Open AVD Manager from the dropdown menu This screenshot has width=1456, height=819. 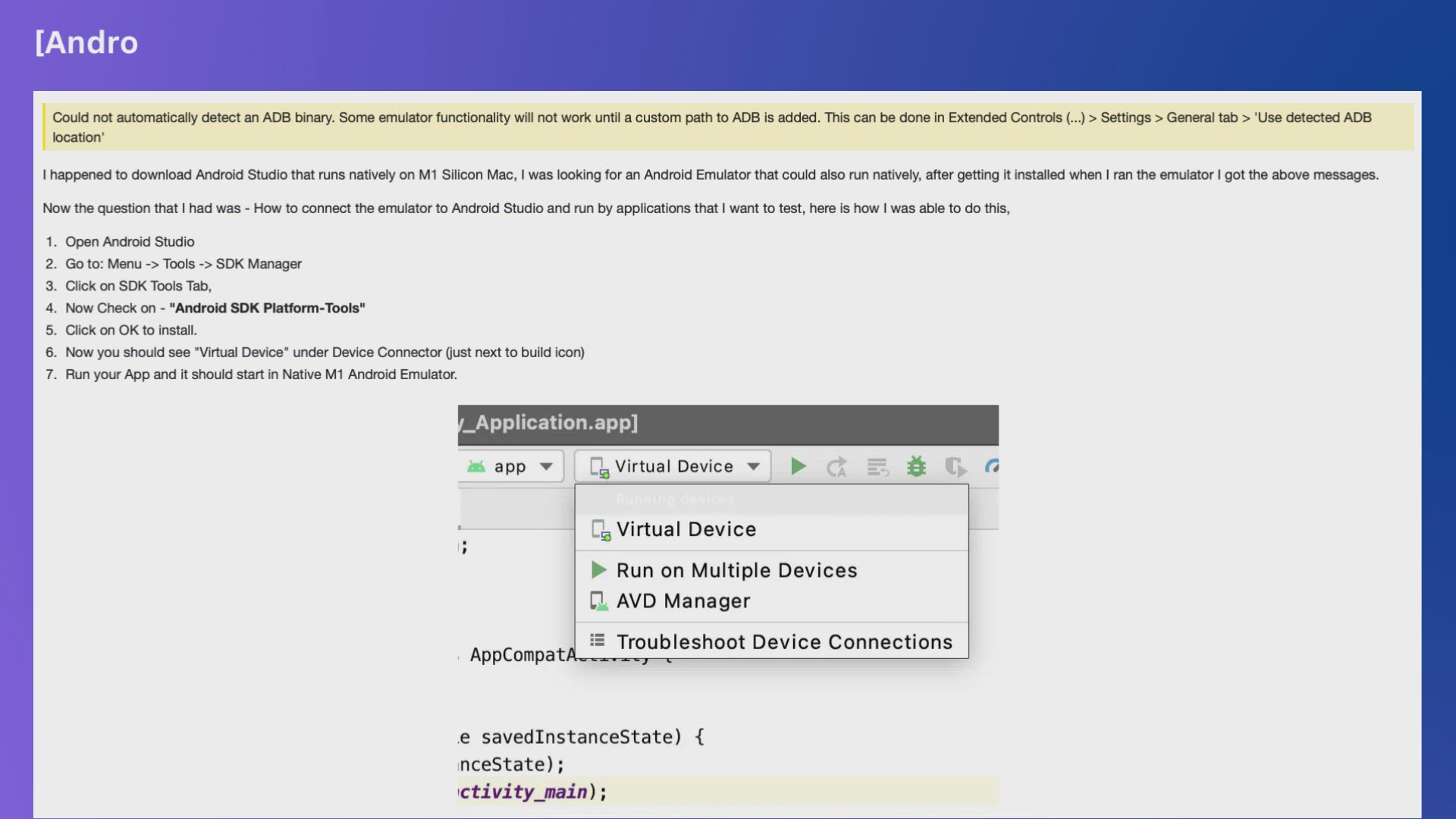pos(682,601)
